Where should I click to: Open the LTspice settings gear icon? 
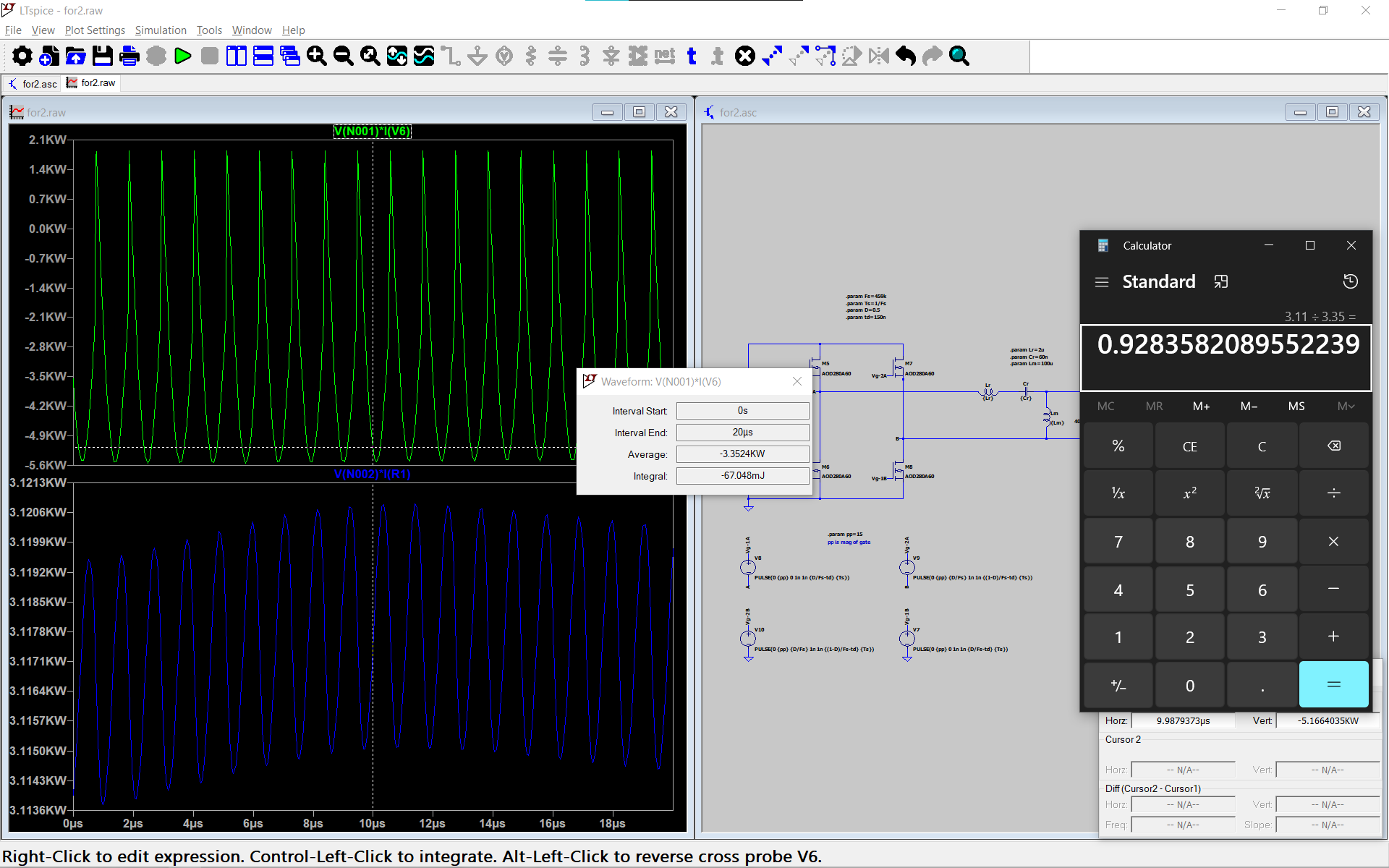click(22, 56)
